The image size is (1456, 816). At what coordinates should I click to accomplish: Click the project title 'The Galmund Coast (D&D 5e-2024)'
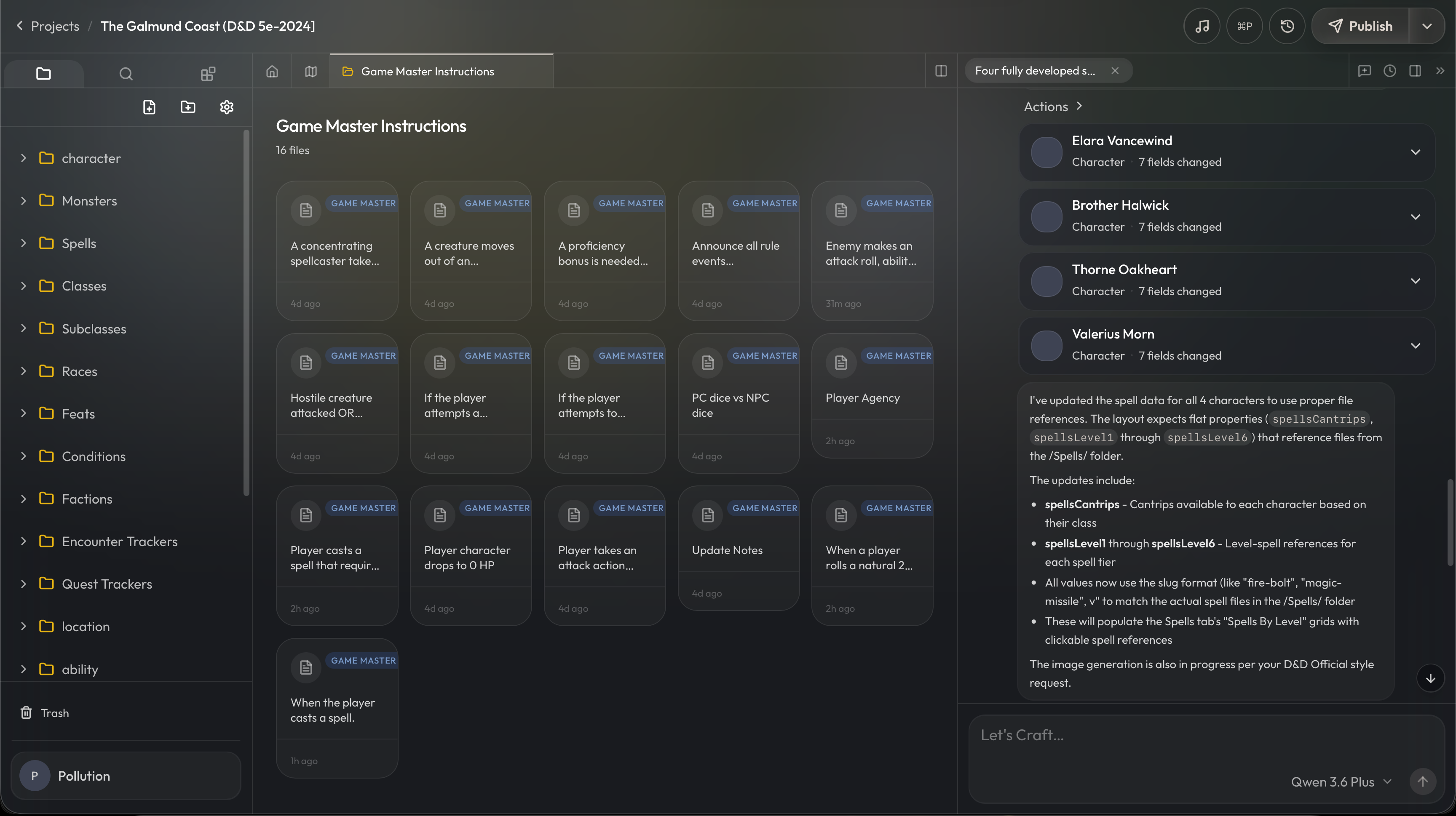[207, 26]
